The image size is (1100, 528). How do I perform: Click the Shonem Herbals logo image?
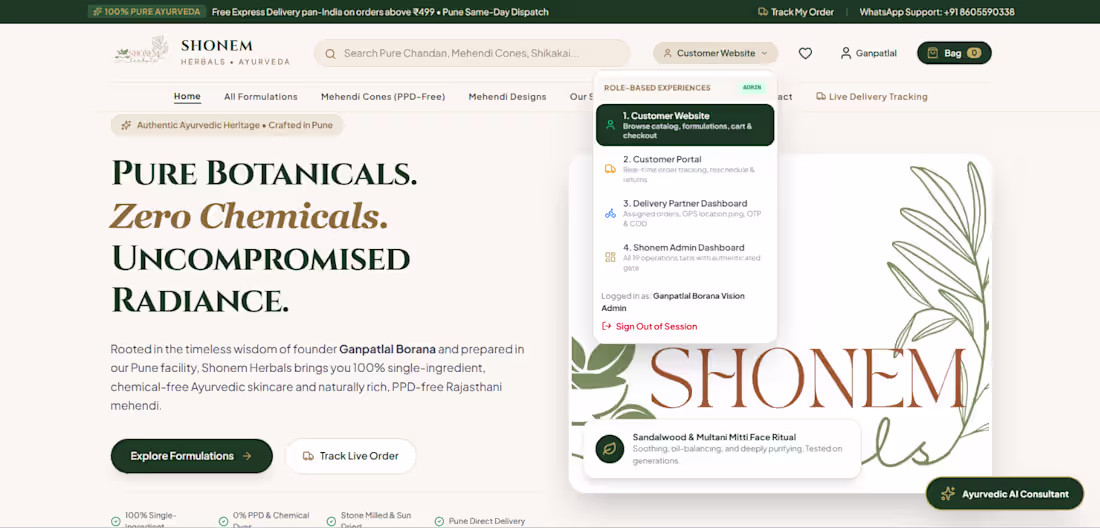[141, 51]
